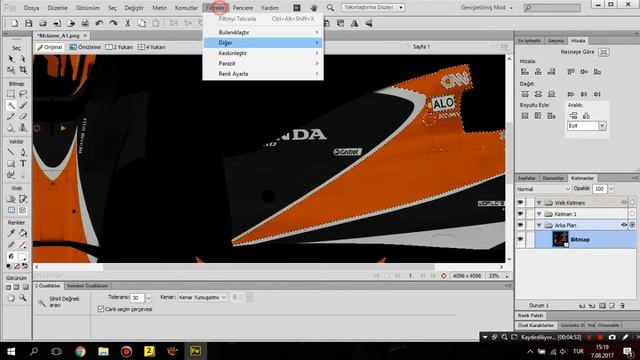This screenshot has height=360, width=640.
Task: Select the Subselection tool
Action: tap(23, 59)
